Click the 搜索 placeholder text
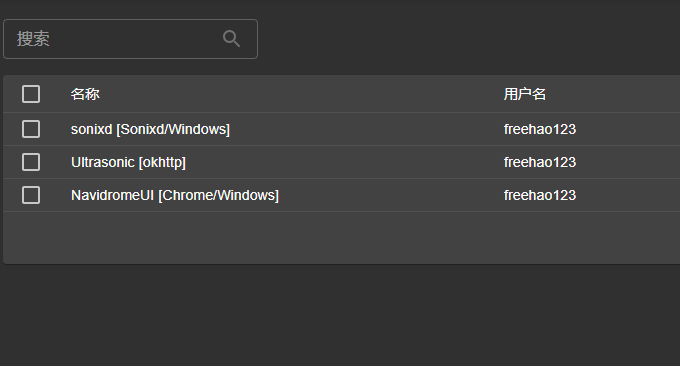Viewport: 680px width, 366px height. [33, 39]
